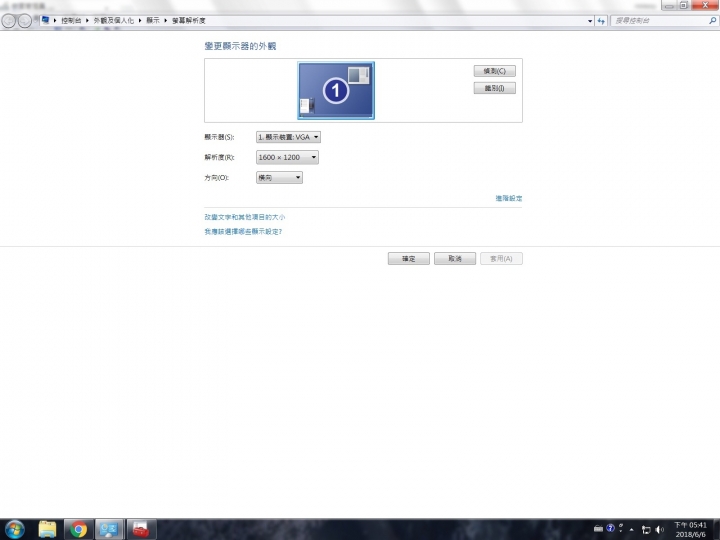Click the network tray icon
The width and height of the screenshot is (720, 540).
(646, 529)
